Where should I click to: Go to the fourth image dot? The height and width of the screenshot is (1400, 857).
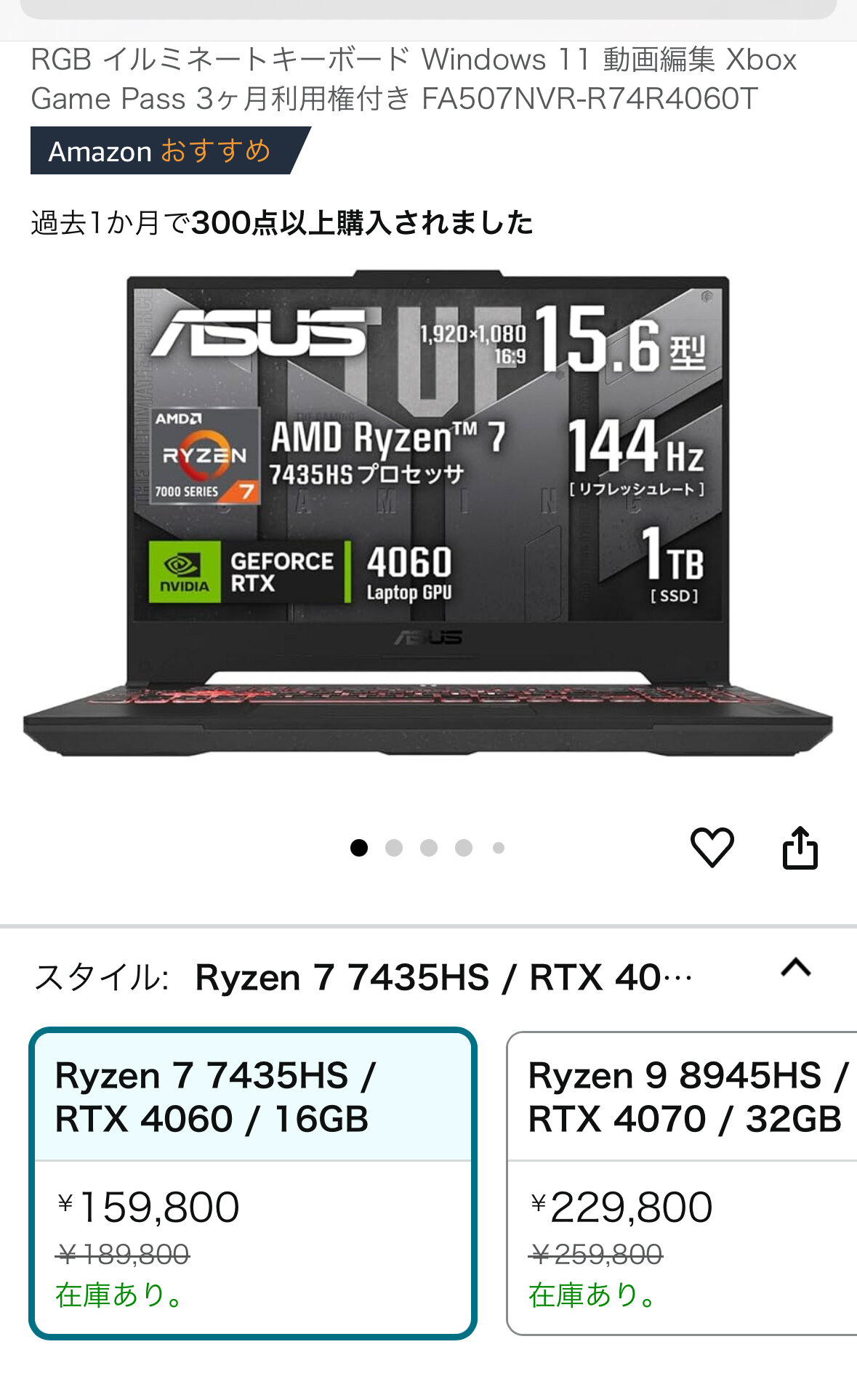pos(464,848)
